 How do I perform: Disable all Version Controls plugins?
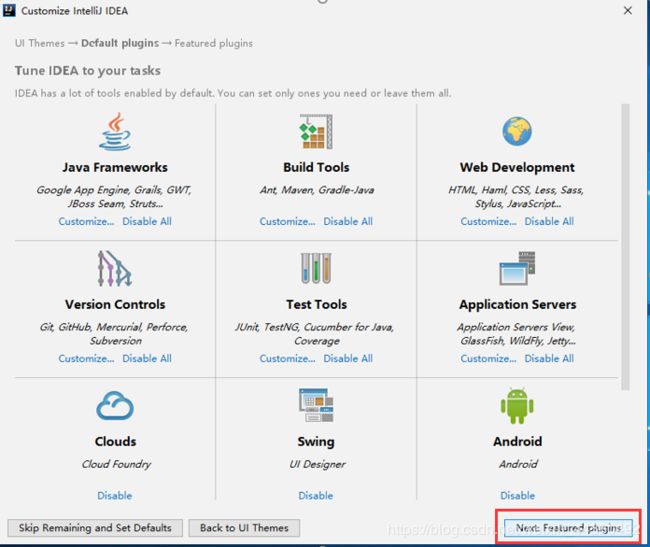point(147,358)
